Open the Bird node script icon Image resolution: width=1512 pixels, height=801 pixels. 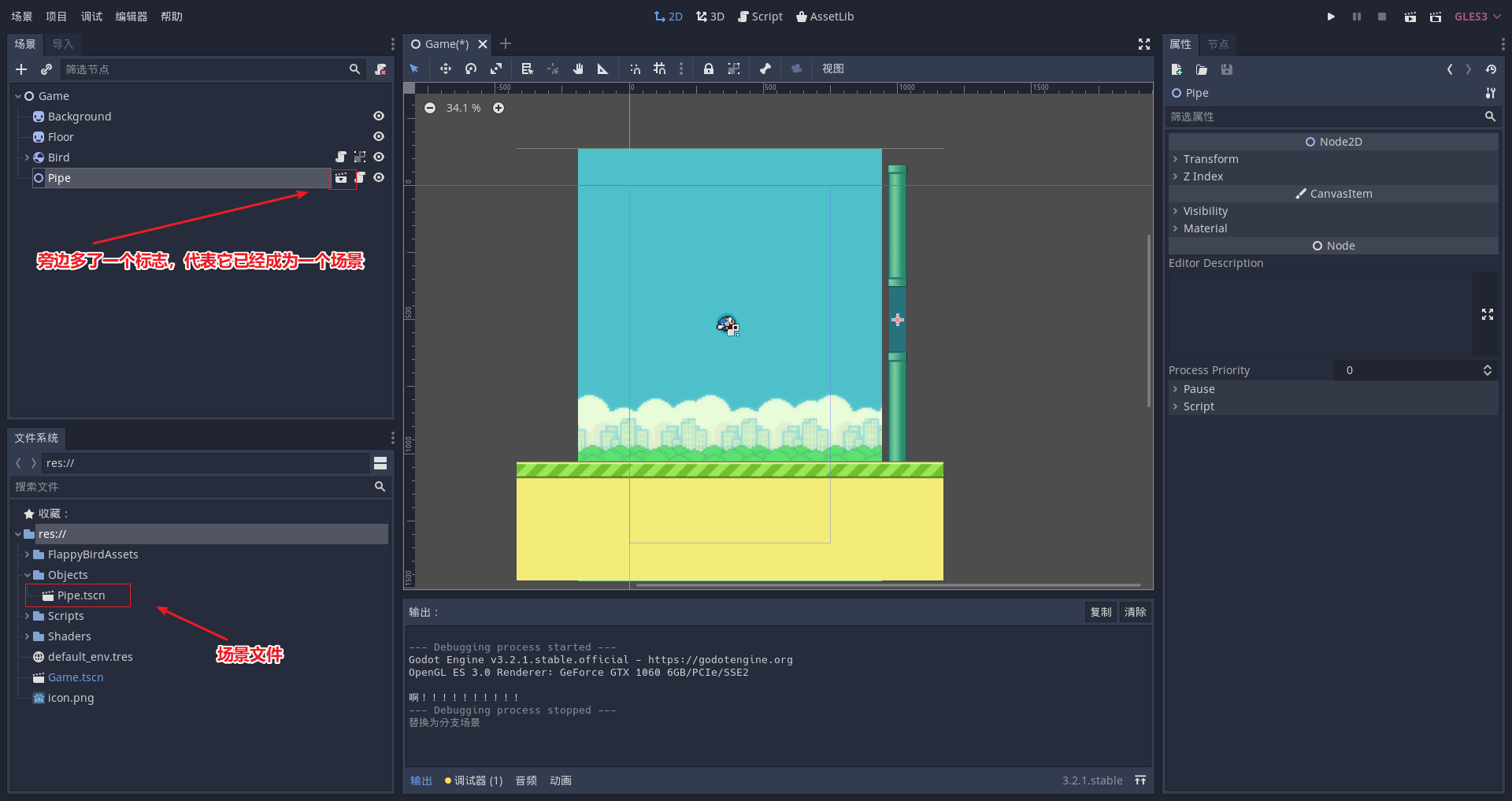tap(341, 158)
